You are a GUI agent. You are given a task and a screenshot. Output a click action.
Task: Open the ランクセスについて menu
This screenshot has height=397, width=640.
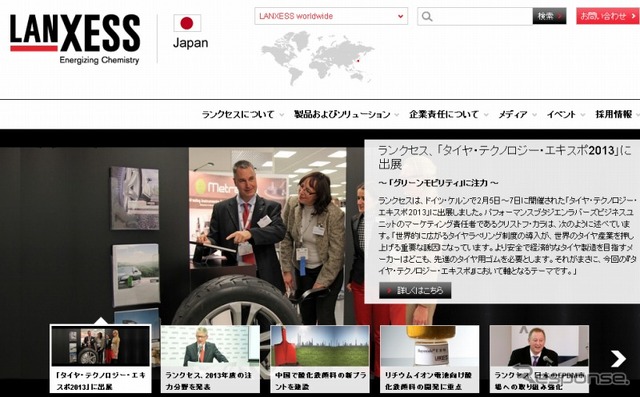click(x=238, y=115)
